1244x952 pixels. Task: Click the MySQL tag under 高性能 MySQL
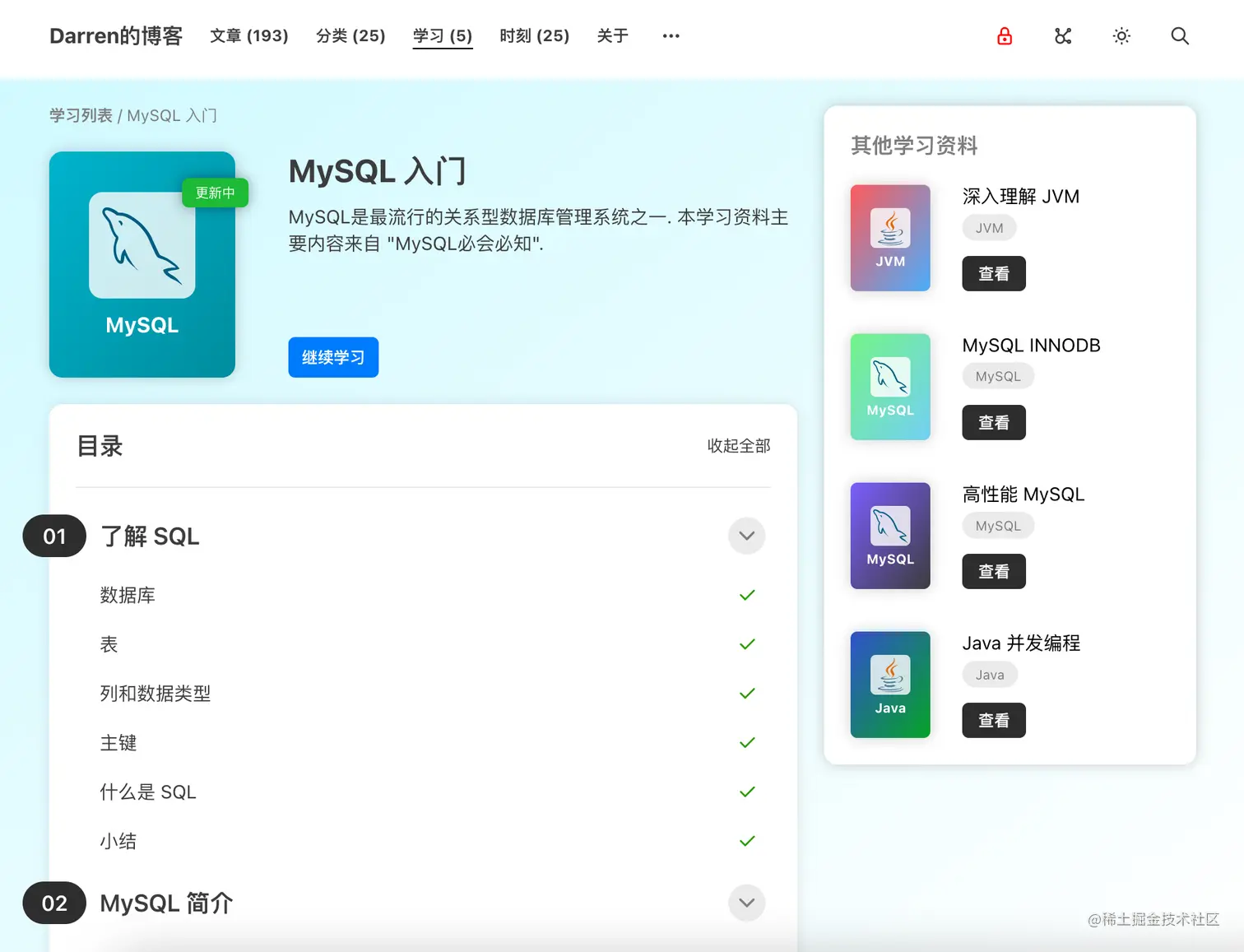[998, 526]
